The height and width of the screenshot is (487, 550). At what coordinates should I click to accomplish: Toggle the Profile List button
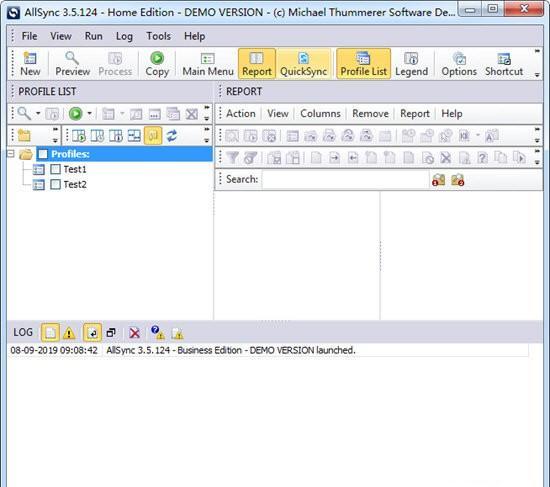pyautogui.click(x=363, y=64)
